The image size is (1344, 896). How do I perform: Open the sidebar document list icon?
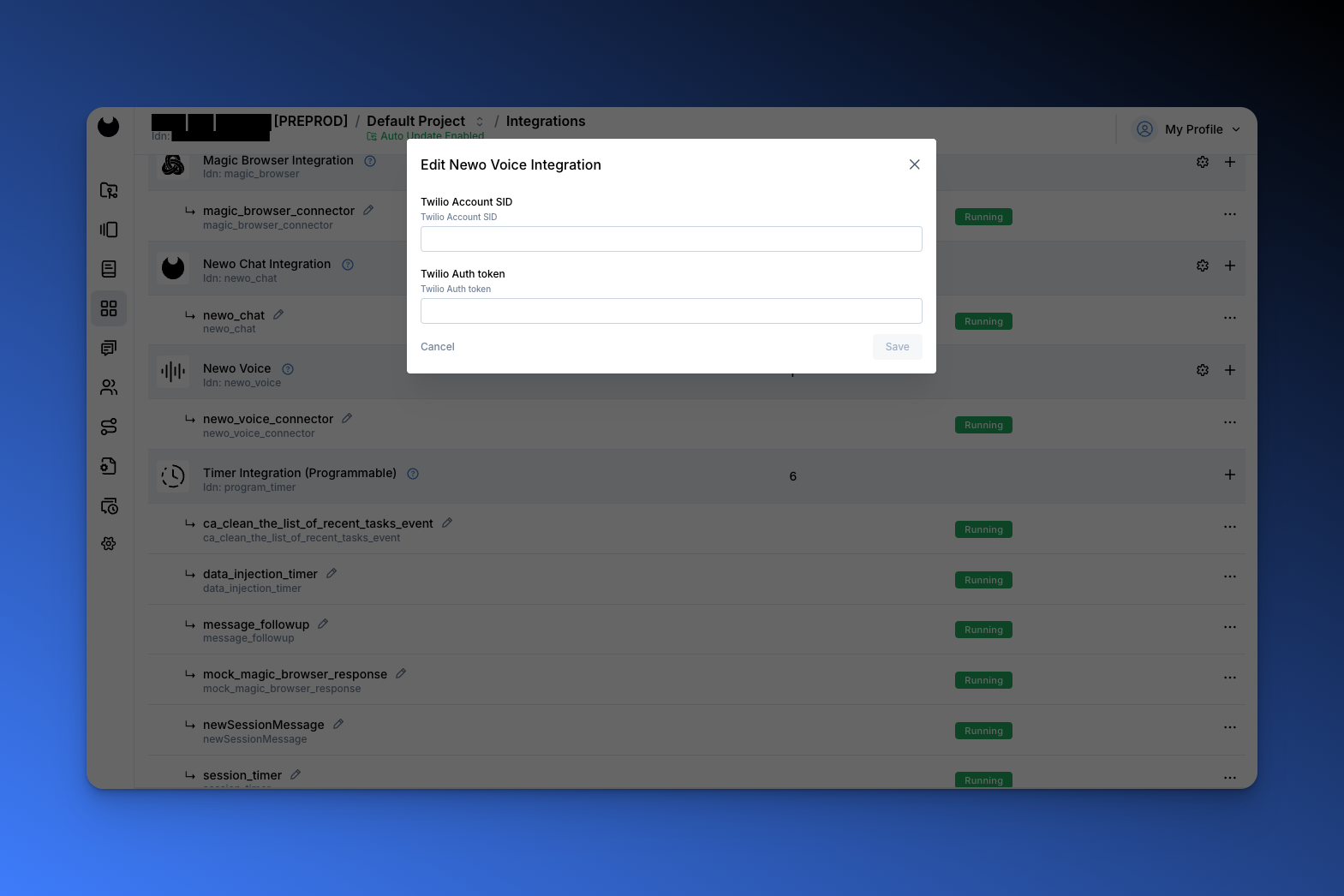pos(109,269)
